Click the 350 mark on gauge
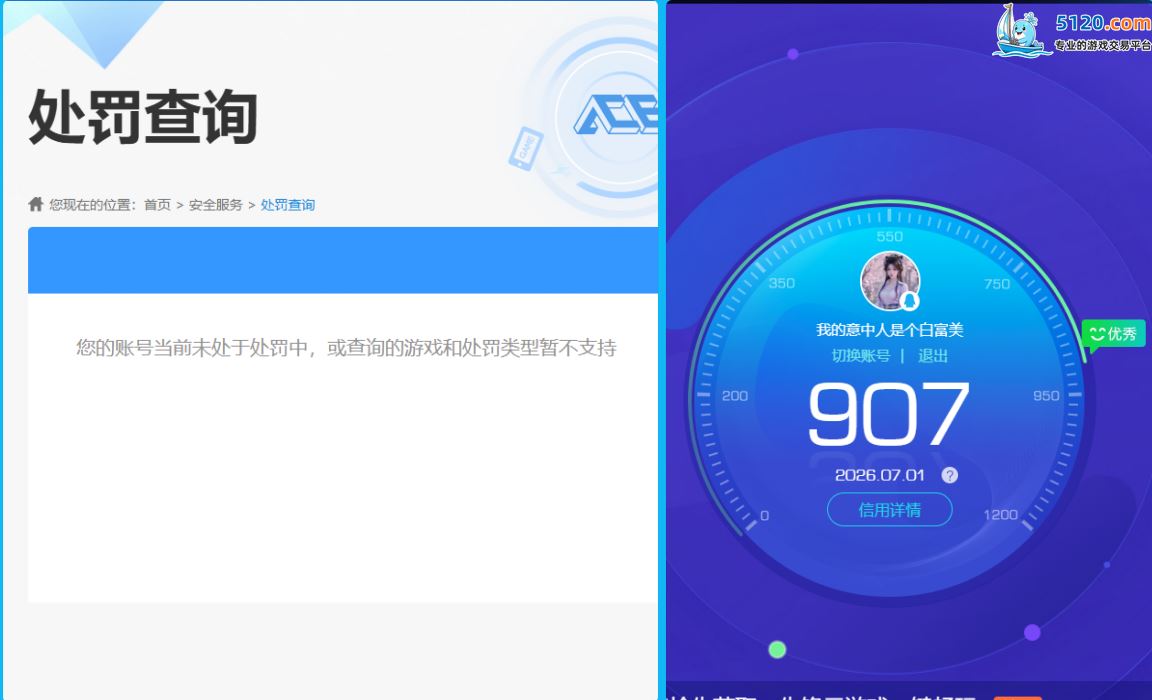Image resolution: width=1152 pixels, height=700 pixels. click(782, 284)
